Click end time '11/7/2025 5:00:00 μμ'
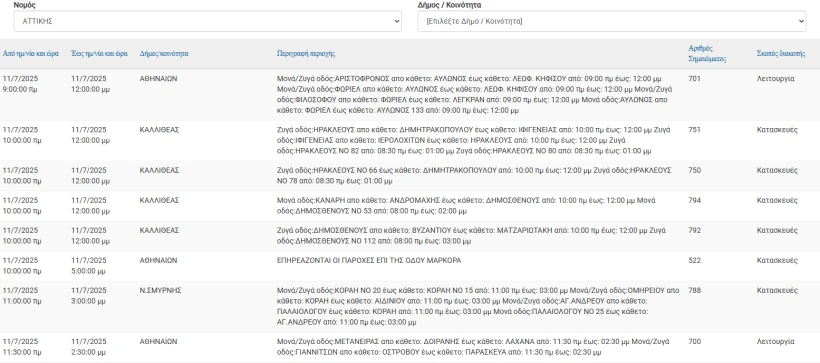Image resolution: width=820 pixels, height=363 pixels. point(90,266)
